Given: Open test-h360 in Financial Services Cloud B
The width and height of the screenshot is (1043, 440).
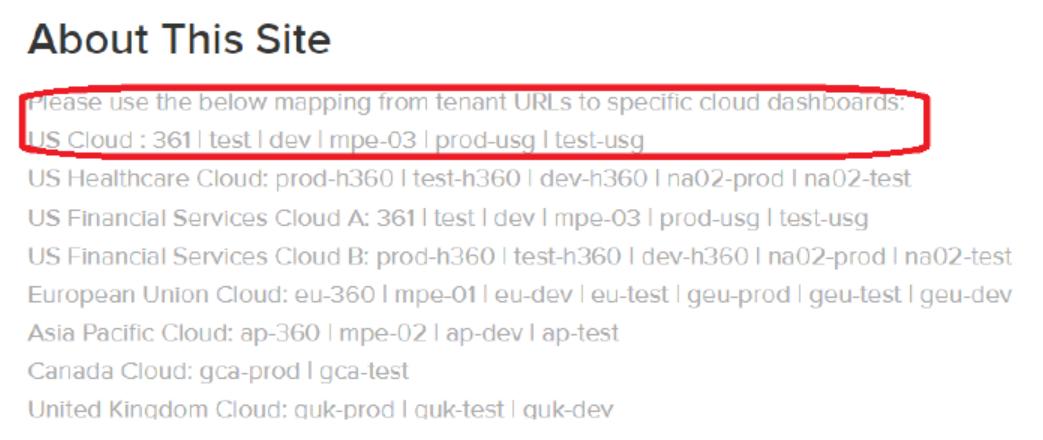Looking at the screenshot, I should 567,256.
